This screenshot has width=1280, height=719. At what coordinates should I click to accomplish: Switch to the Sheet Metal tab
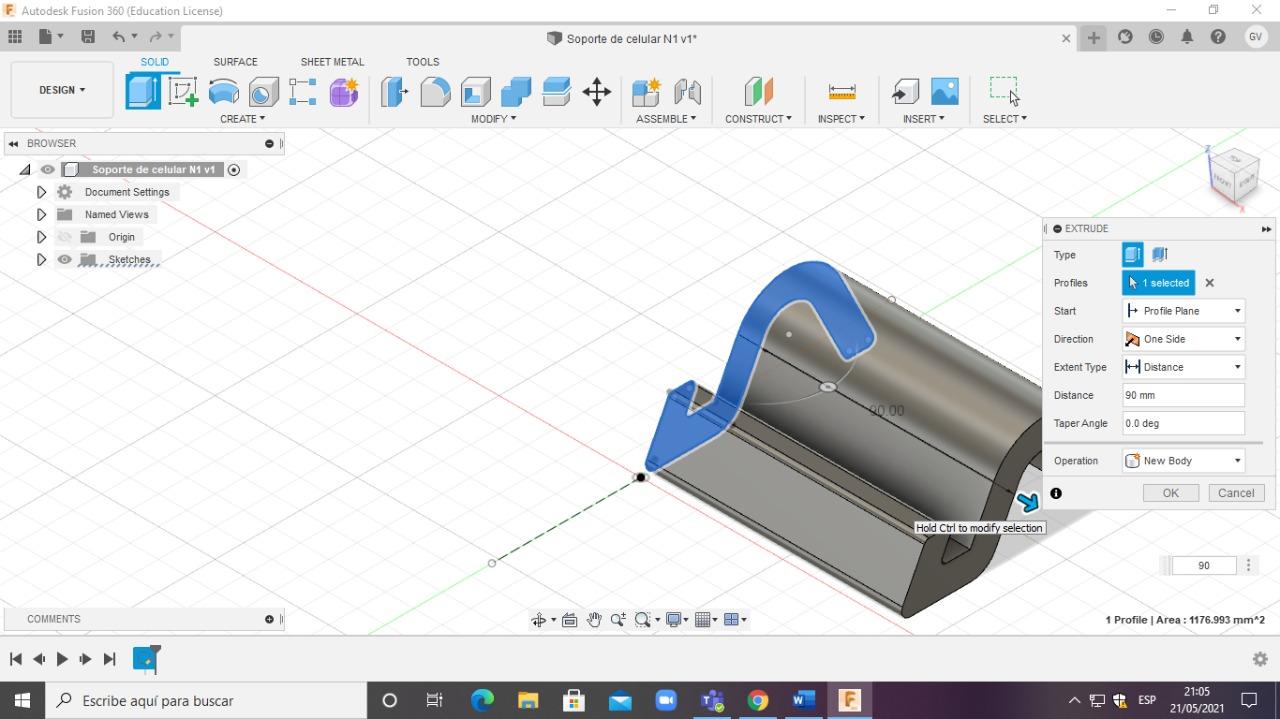[x=332, y=62]
